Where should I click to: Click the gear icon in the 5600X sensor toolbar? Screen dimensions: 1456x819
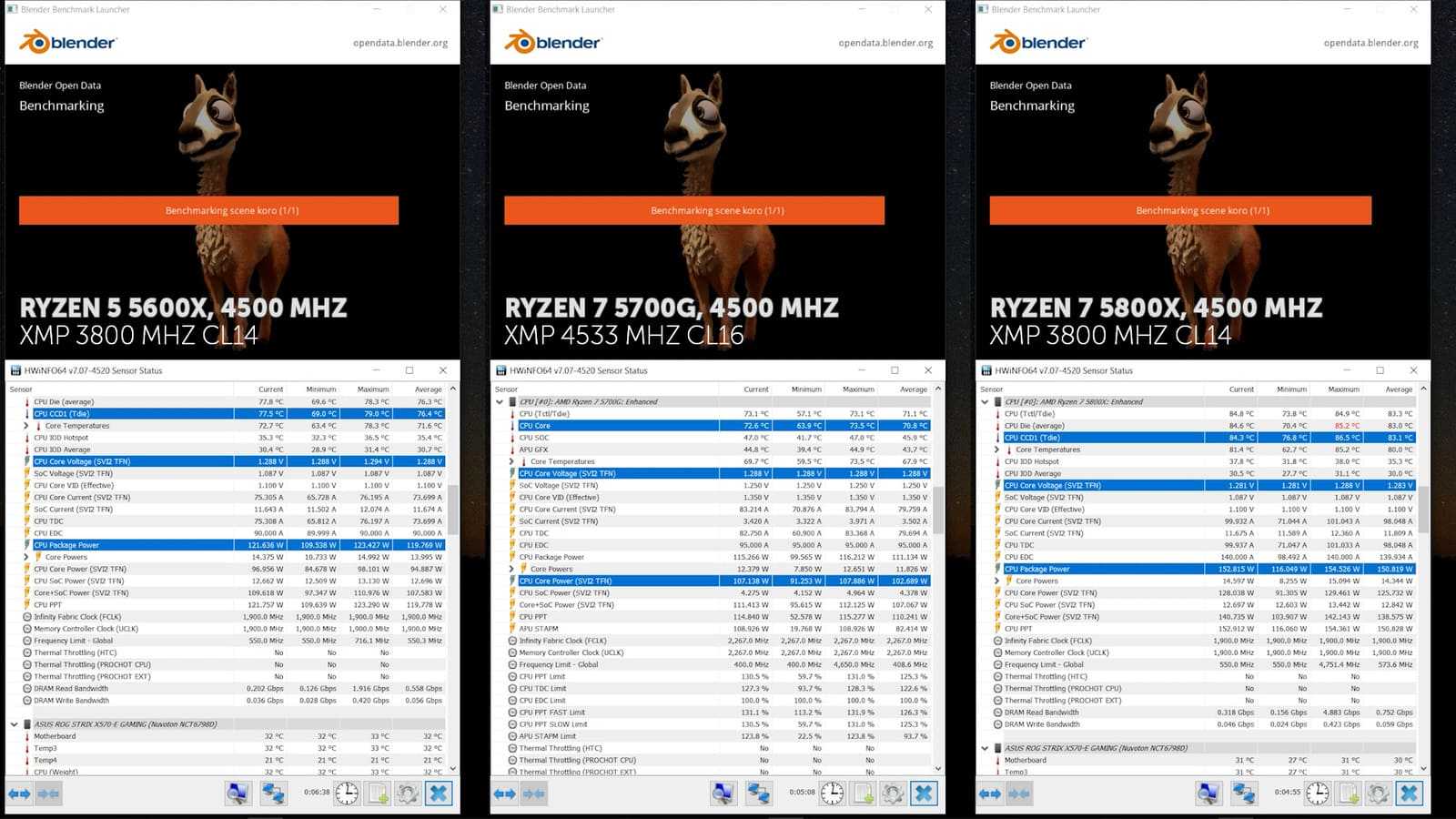coord(408,794)
